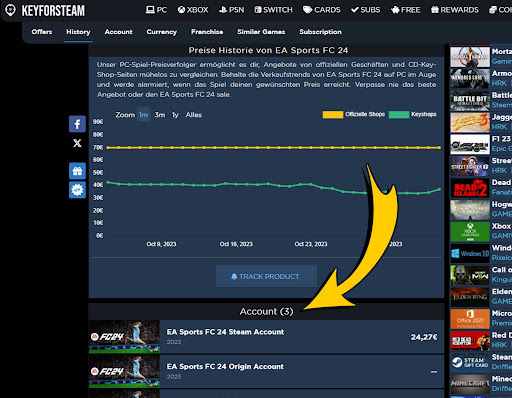Click the Origin Account FC24 thumbnail
Screen dimensions: 512x398
(124, 371)
